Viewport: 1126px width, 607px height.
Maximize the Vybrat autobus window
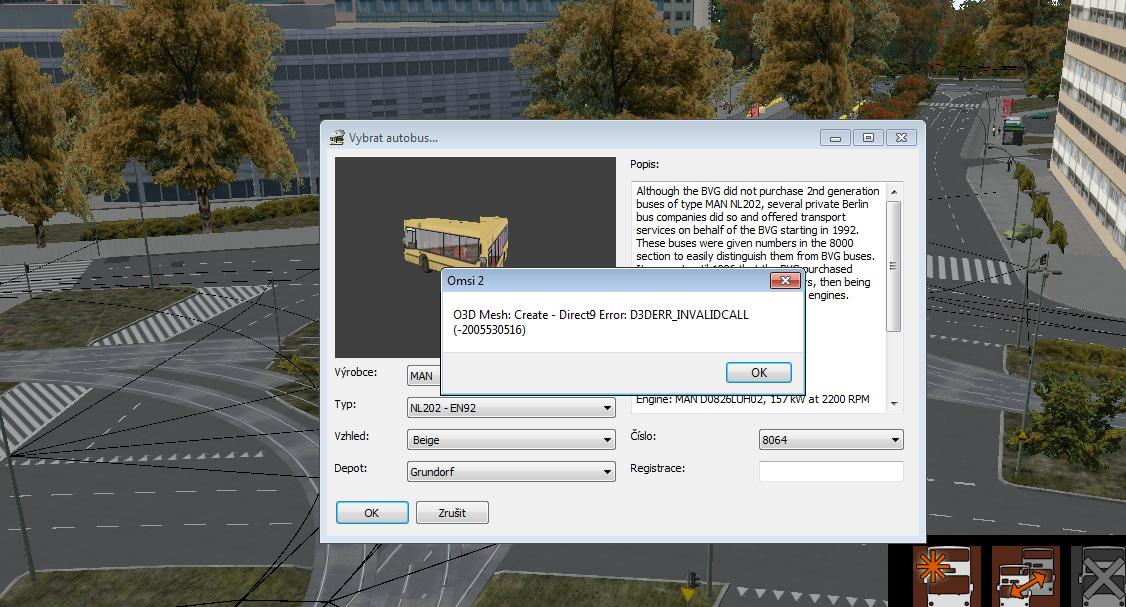(x=868, y=138)
